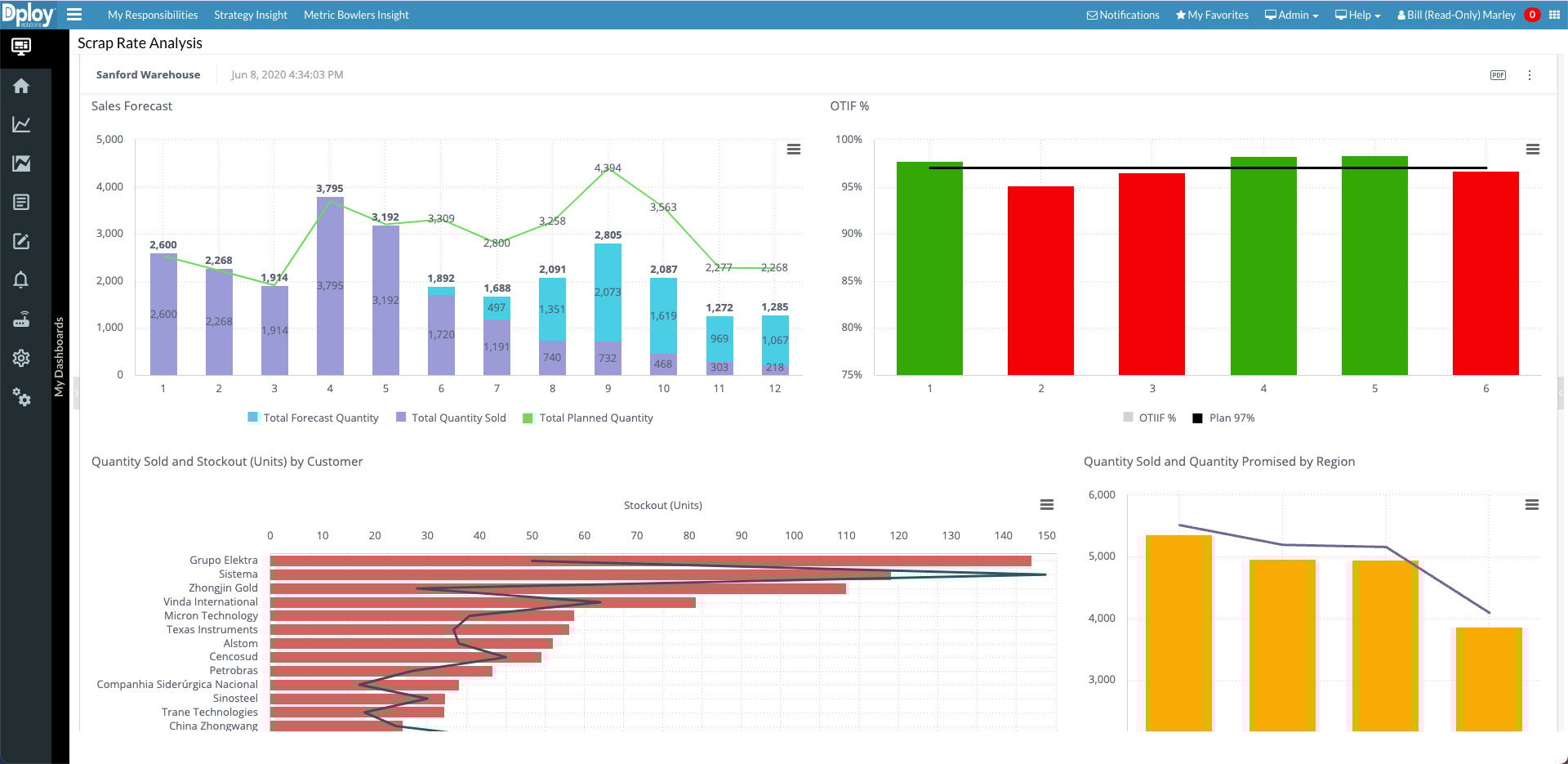Screen dimensions: 1568x764
Task: Open My Favorites
Action: (1212, 15)
